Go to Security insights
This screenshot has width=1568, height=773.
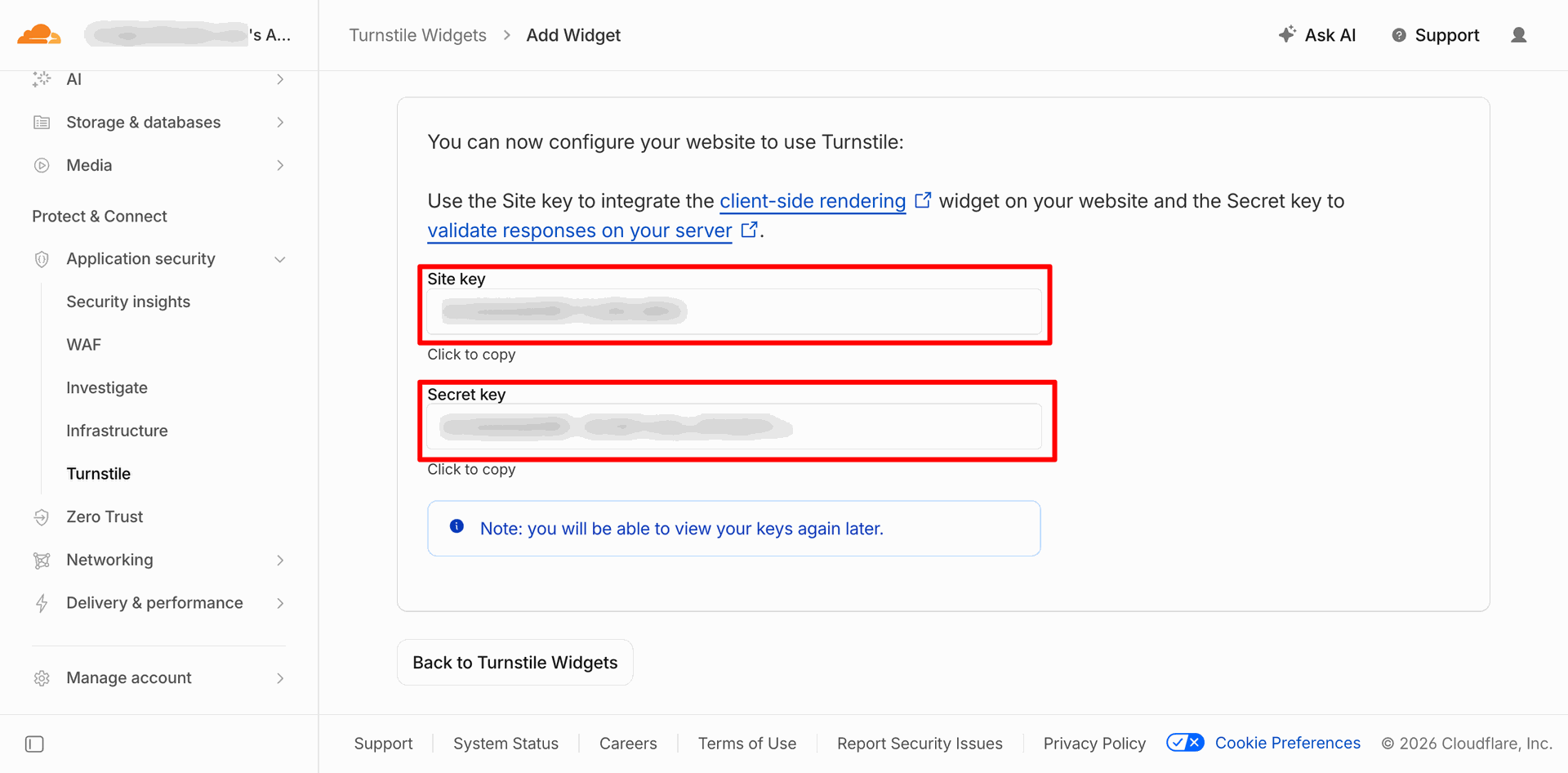pos(128,302)
